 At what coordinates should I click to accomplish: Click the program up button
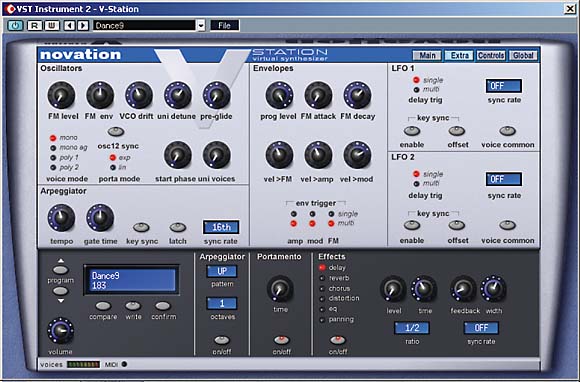coord(61,269)
